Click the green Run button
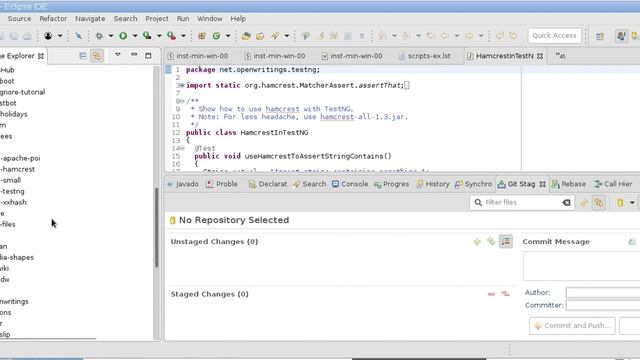Screen dimensions: 640x360 pyautogui.click(x=123, y=36)
